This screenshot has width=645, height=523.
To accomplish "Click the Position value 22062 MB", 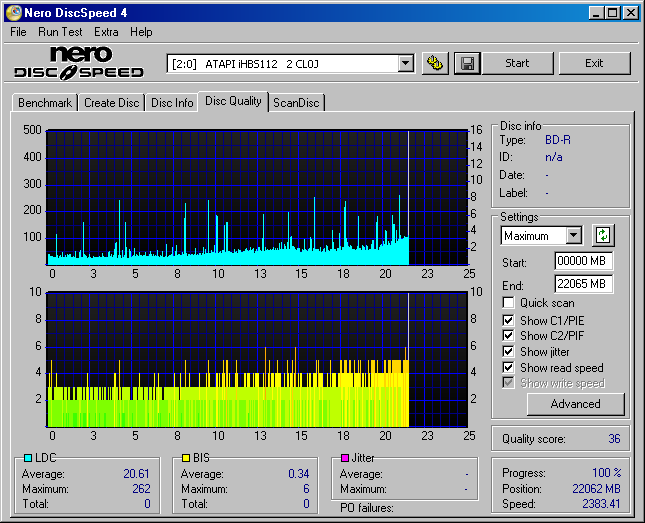I will (x=596, y=488).
